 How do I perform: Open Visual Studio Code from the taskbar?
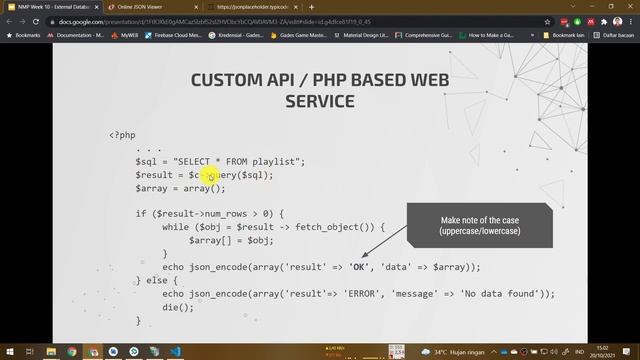pos(176,351)
